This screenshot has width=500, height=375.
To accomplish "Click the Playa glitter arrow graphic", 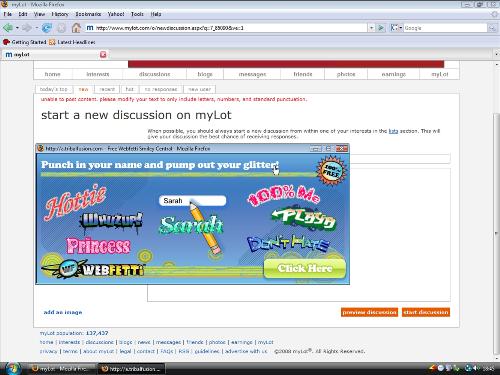I will [x=303, y=218].
